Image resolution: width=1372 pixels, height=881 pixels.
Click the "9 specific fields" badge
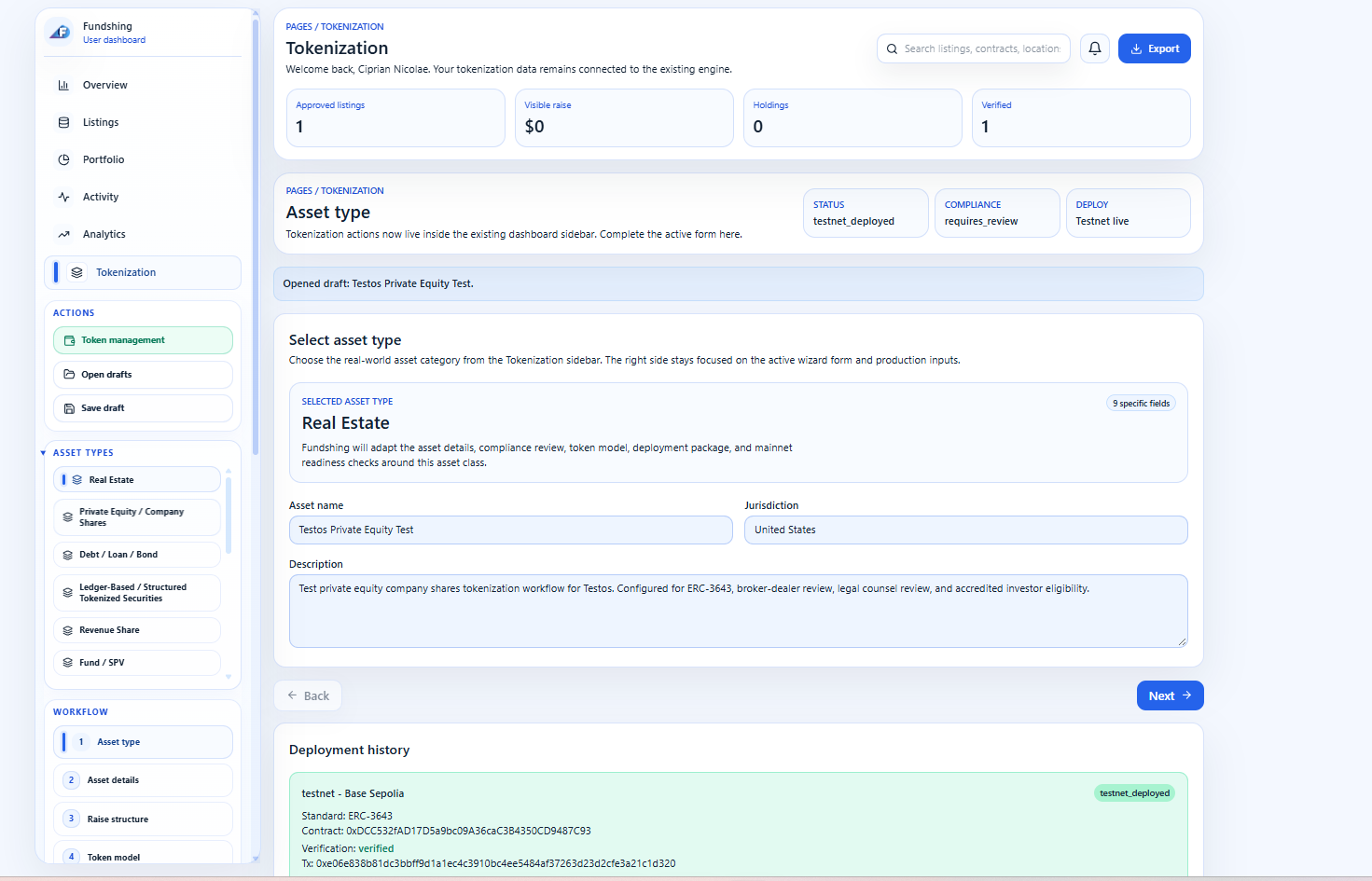(1141, 404)
